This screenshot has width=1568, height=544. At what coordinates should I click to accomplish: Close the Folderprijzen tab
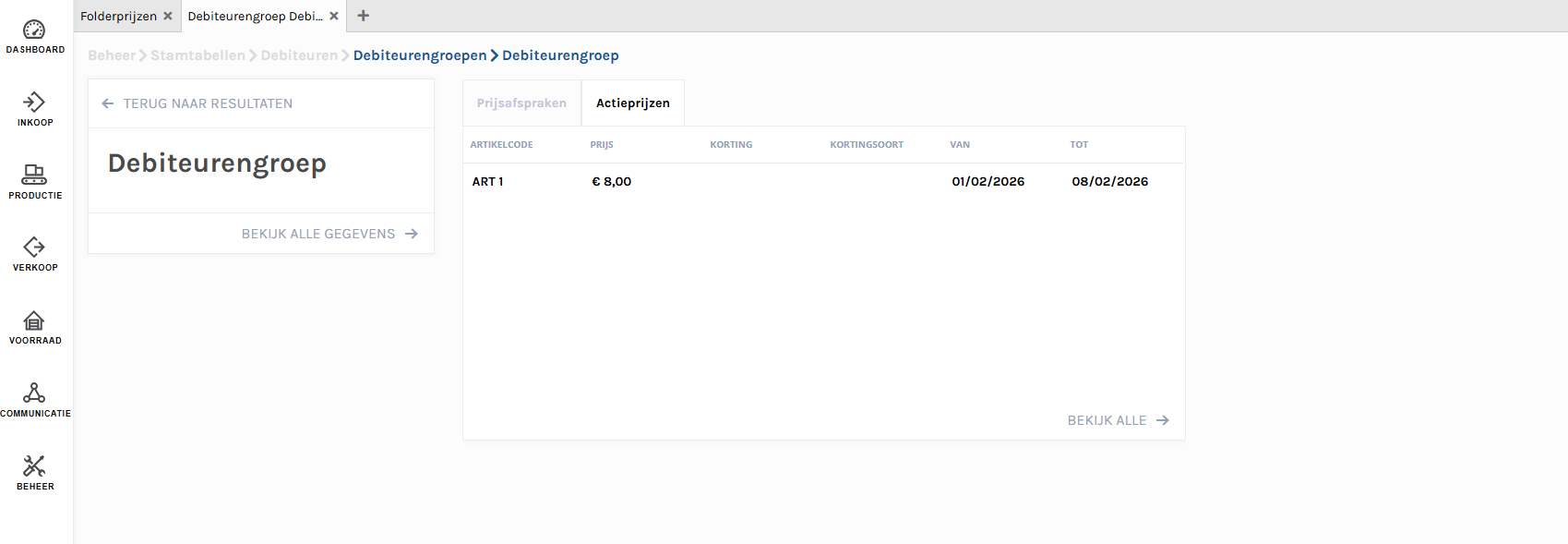tap(168, 16)
